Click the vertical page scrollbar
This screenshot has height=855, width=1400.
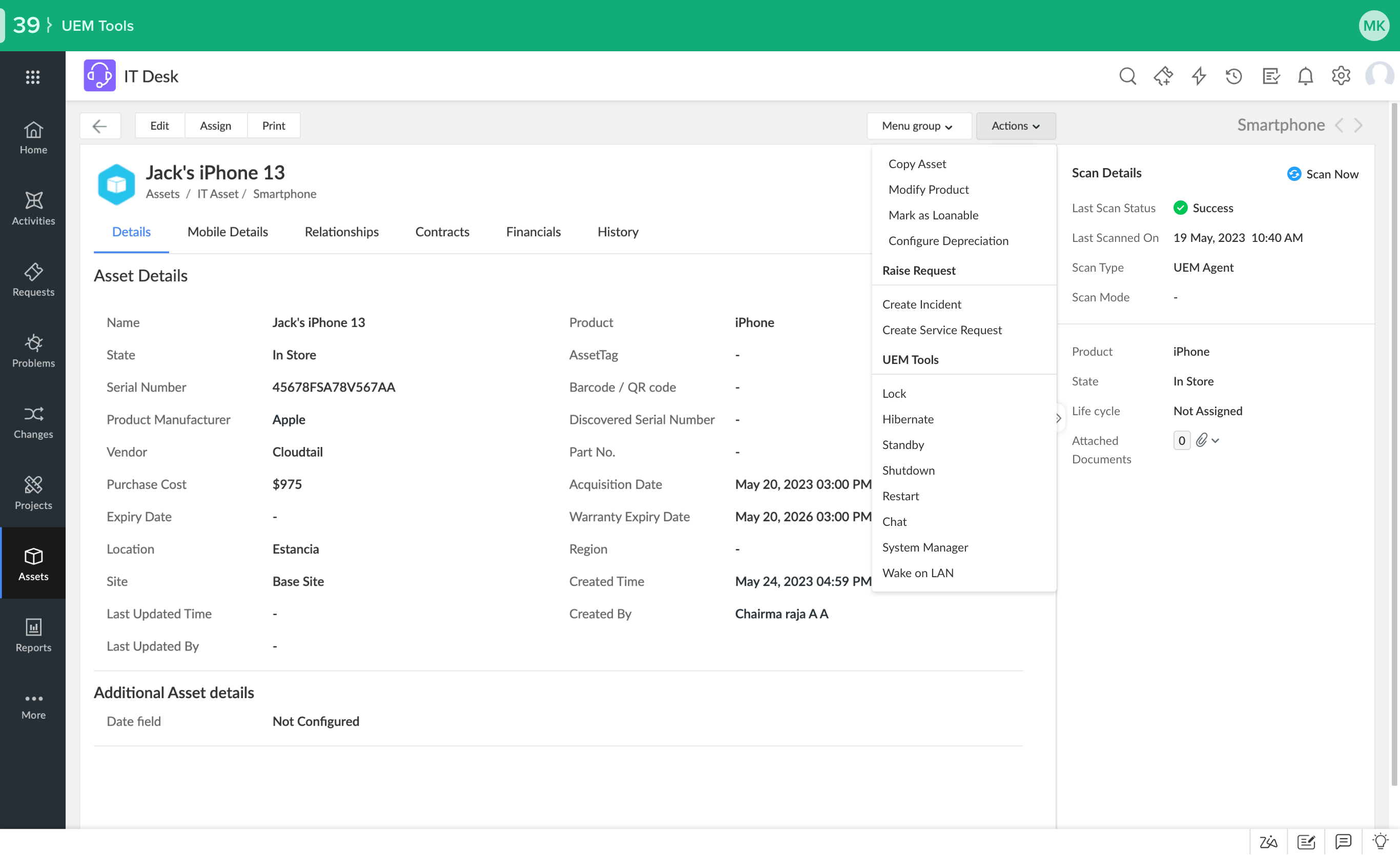tap(1394, 444)
